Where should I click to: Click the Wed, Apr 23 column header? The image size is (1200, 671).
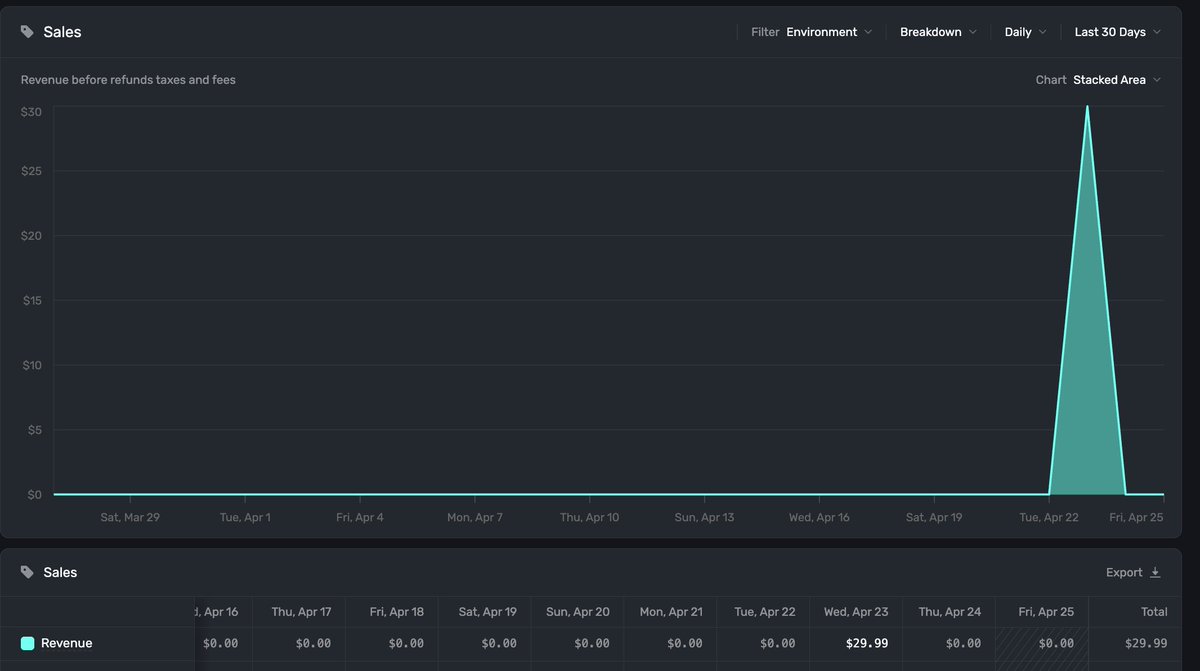pos(856,611)
